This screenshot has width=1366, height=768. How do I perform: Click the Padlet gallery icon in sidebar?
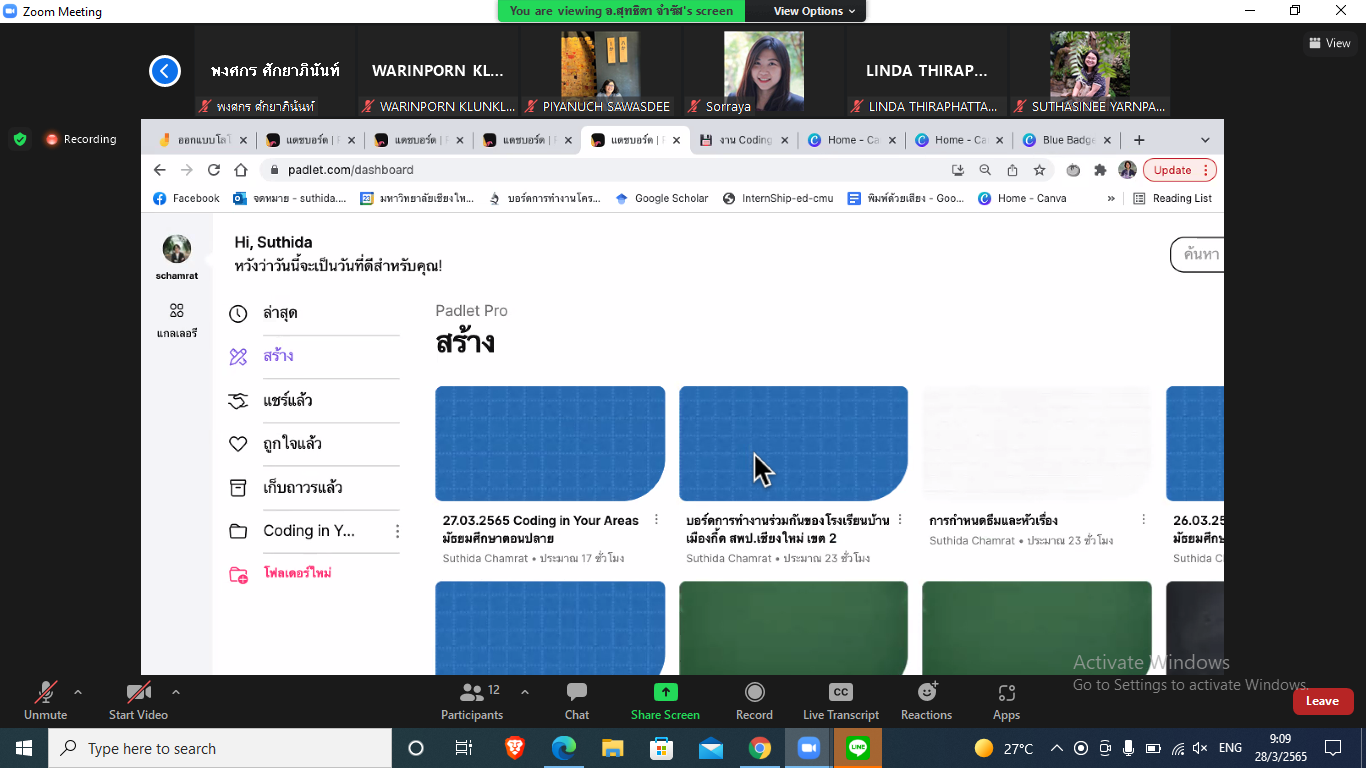coord(177,310)
